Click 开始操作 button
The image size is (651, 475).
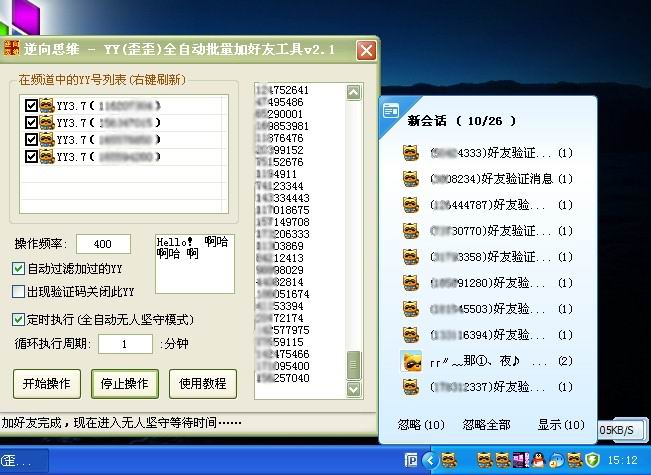(46, 384)
